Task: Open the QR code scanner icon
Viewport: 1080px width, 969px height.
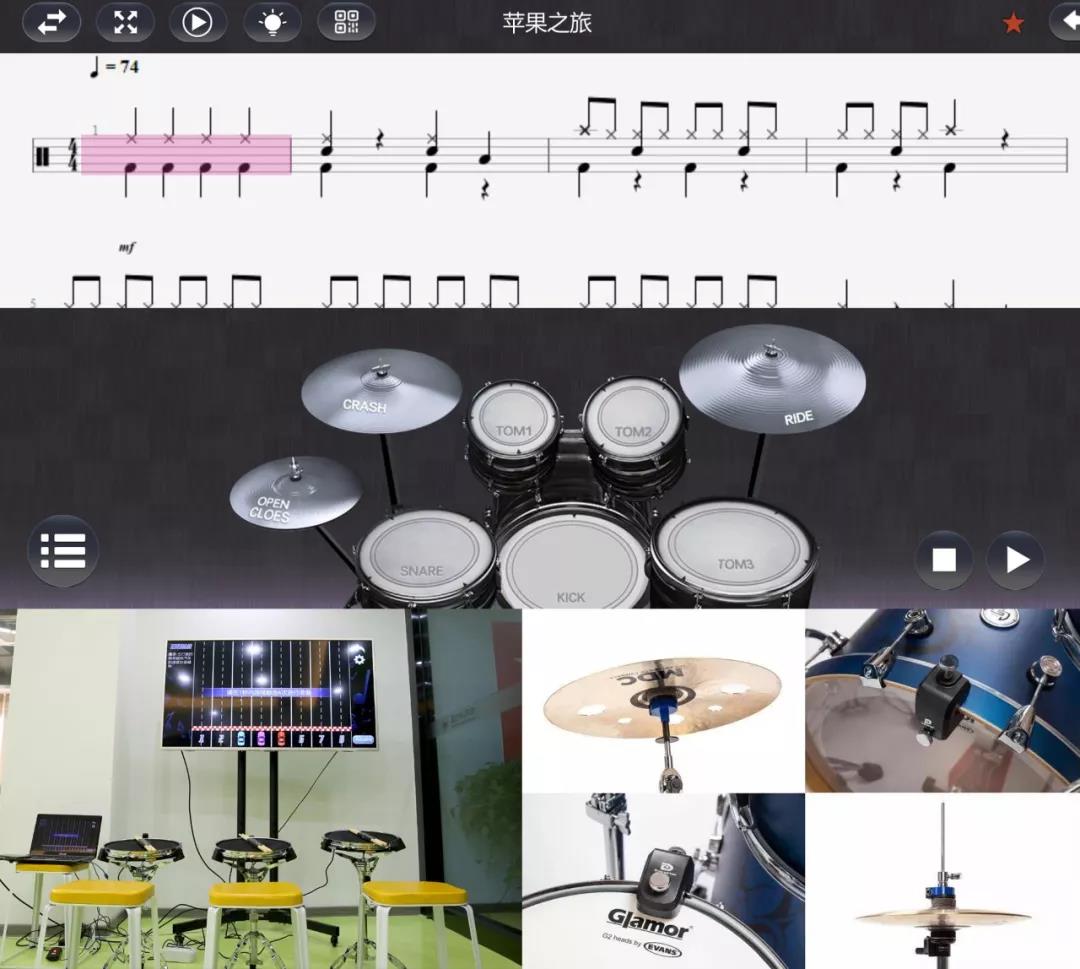Action: pos(346,22)
